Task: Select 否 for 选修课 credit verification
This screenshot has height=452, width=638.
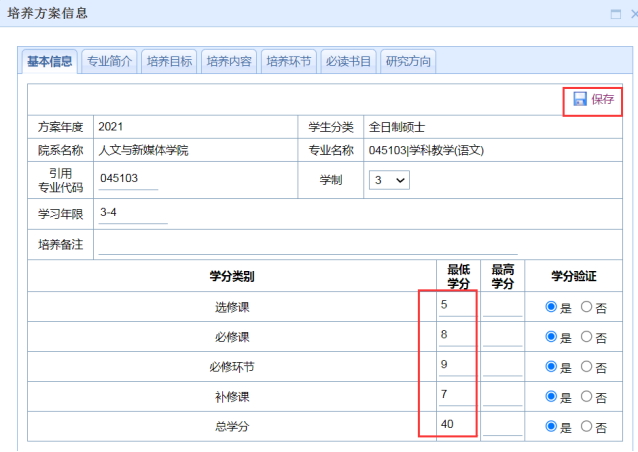Action: click(x=587, y=308)
